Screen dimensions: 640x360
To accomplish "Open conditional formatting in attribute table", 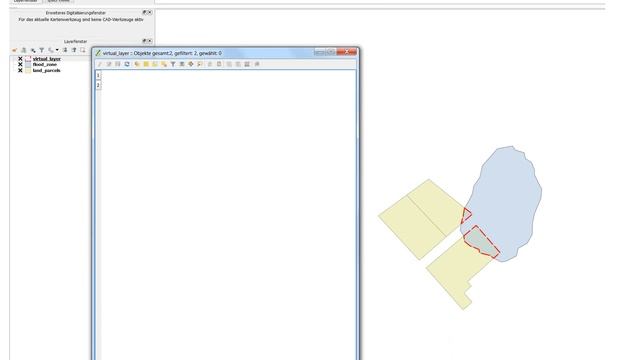I will tap(257, 64).
